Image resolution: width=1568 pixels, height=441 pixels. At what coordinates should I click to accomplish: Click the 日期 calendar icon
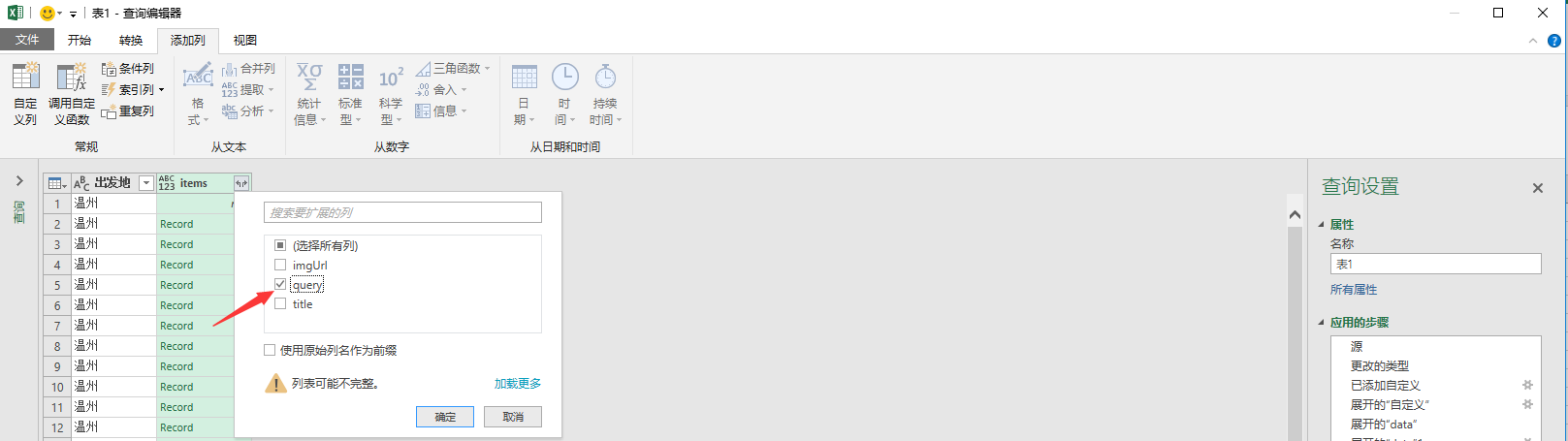coord(524,77)
